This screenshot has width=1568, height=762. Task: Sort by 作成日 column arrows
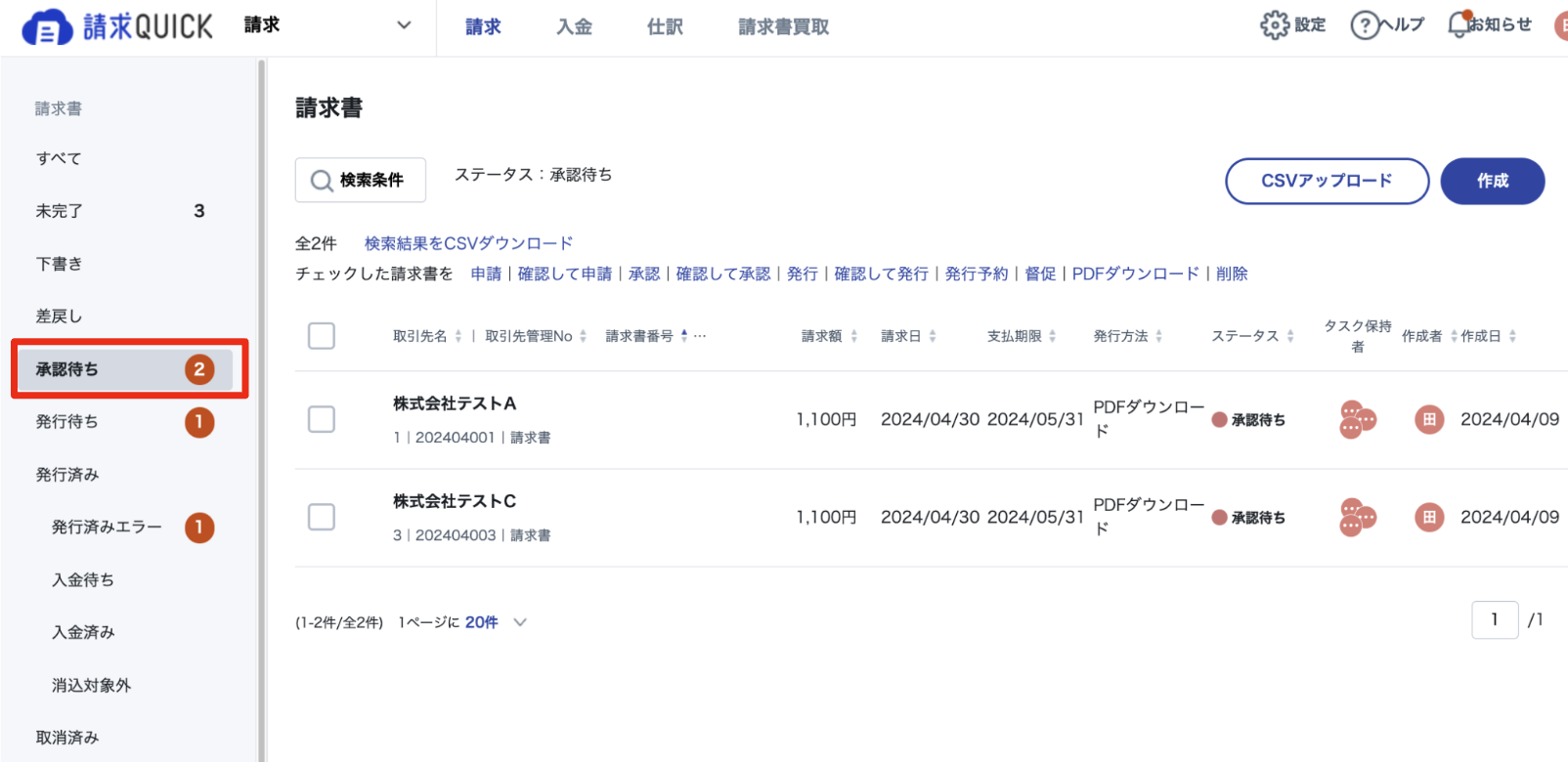click(x=1512, y=336)
